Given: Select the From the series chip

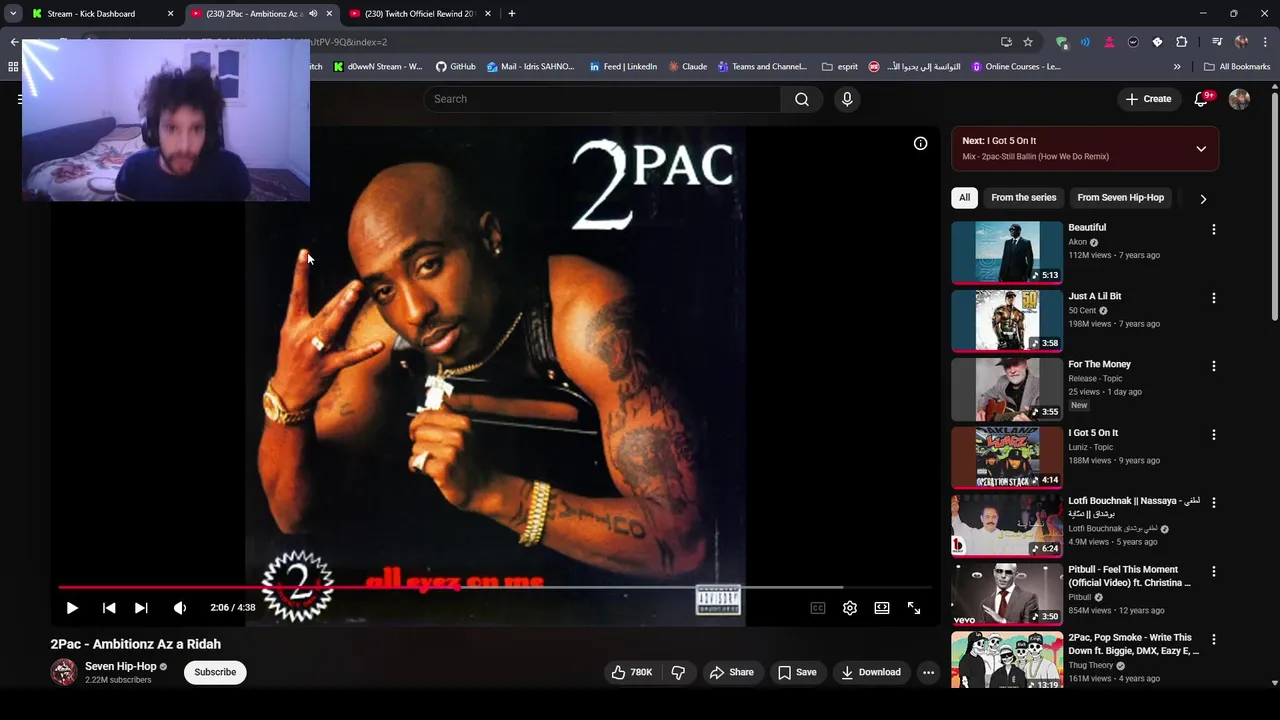Looking at the screenshot, I should [1023, 198].
